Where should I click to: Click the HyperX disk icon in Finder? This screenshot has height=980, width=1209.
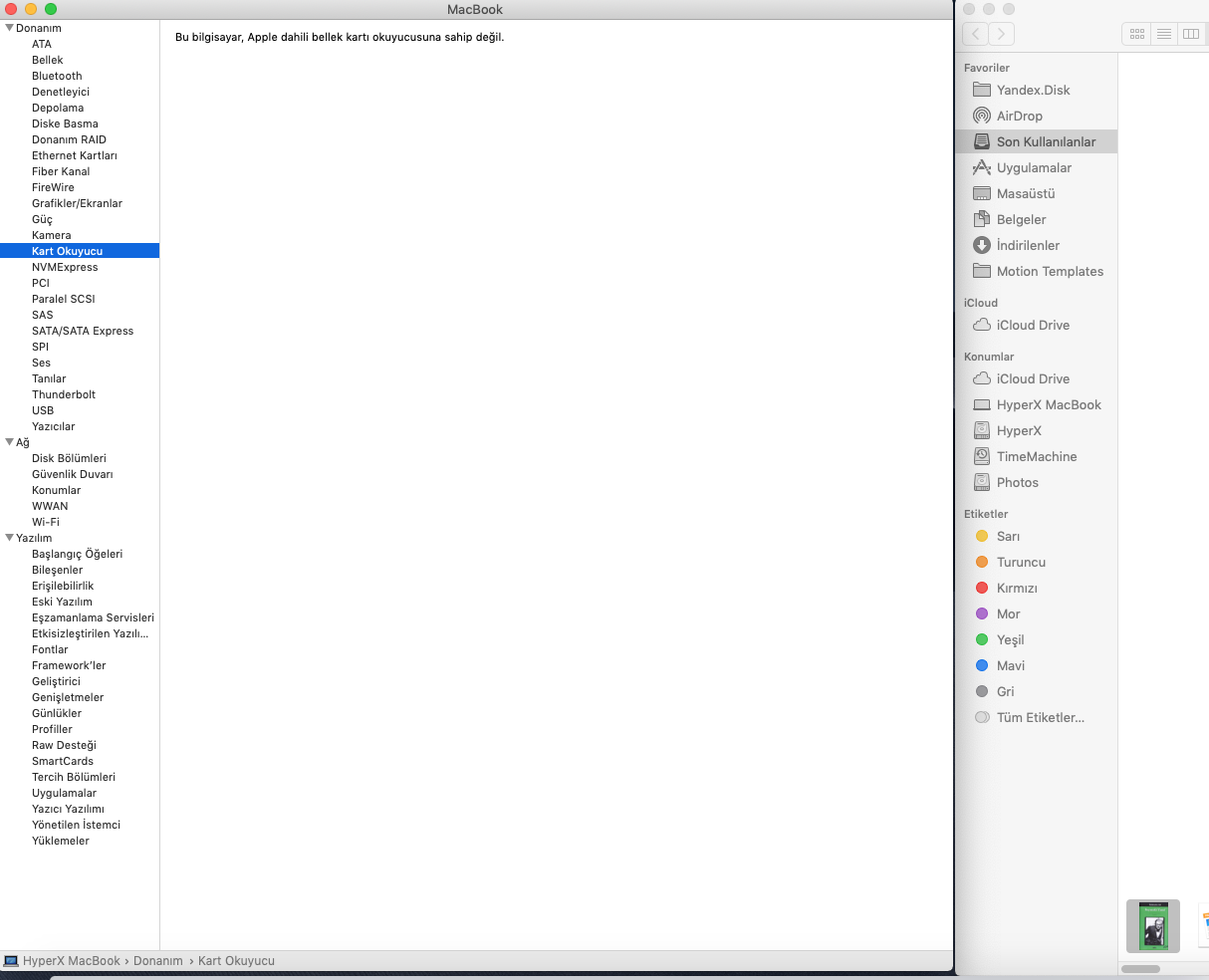[982, 430]
